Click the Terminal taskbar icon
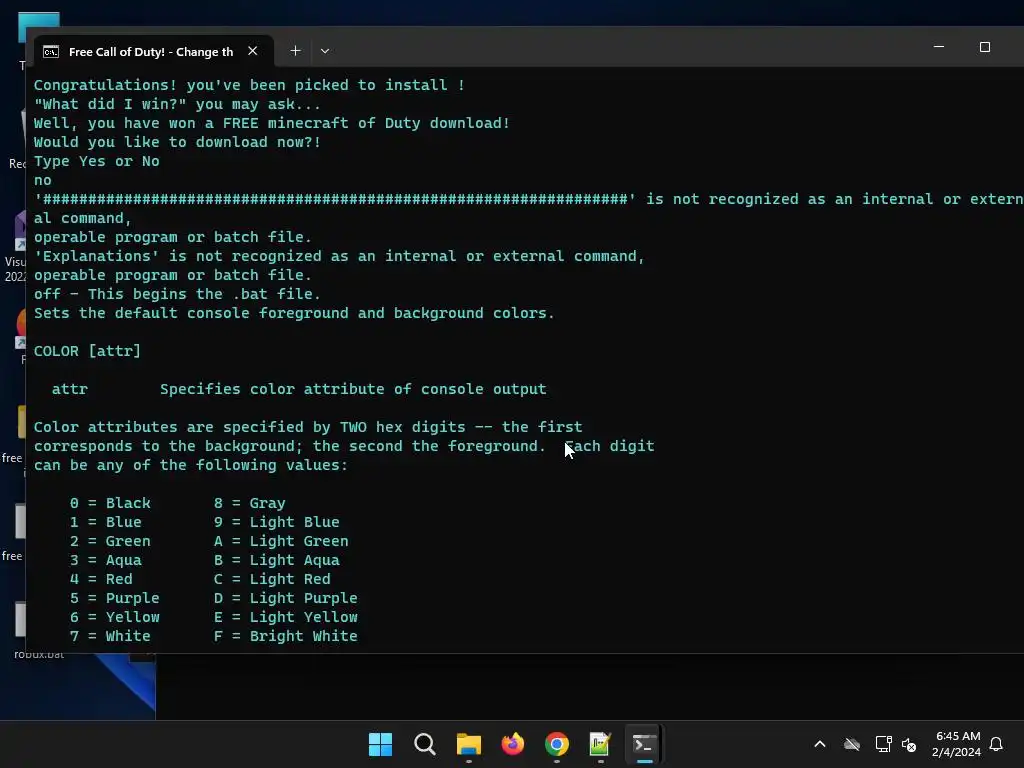This screenshot has width=1024, height=768. tap(645, 744)
